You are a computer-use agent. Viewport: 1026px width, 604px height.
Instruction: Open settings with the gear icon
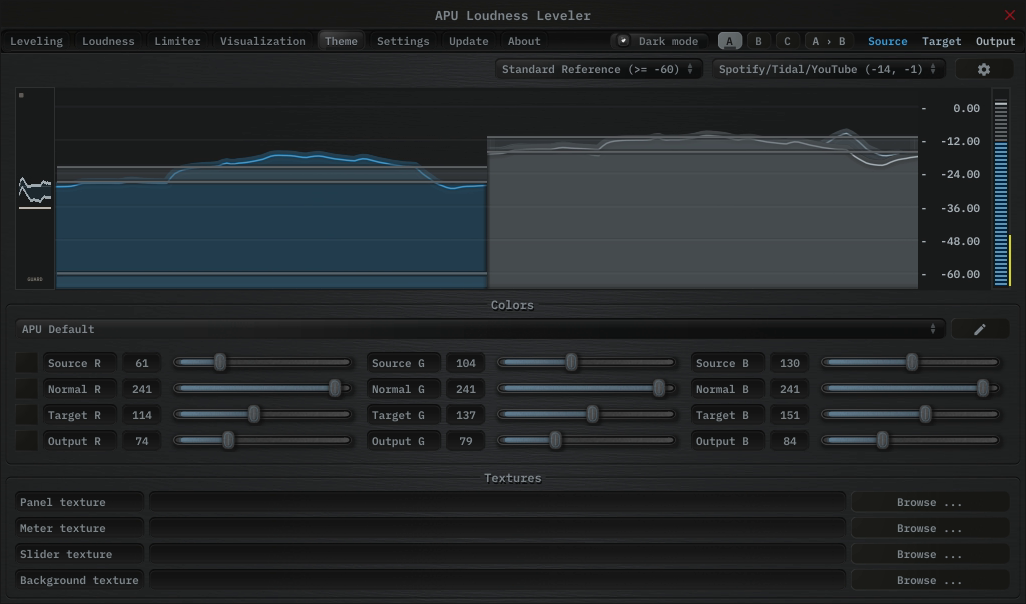(983, 69)
